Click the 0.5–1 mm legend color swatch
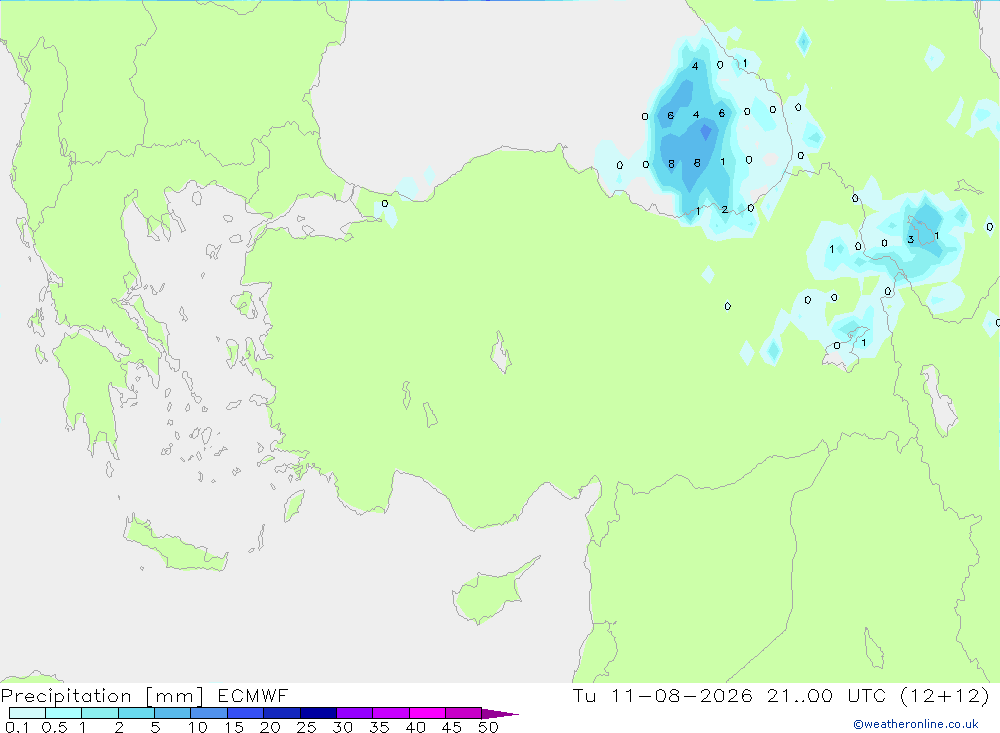 (x=64, y=713)
